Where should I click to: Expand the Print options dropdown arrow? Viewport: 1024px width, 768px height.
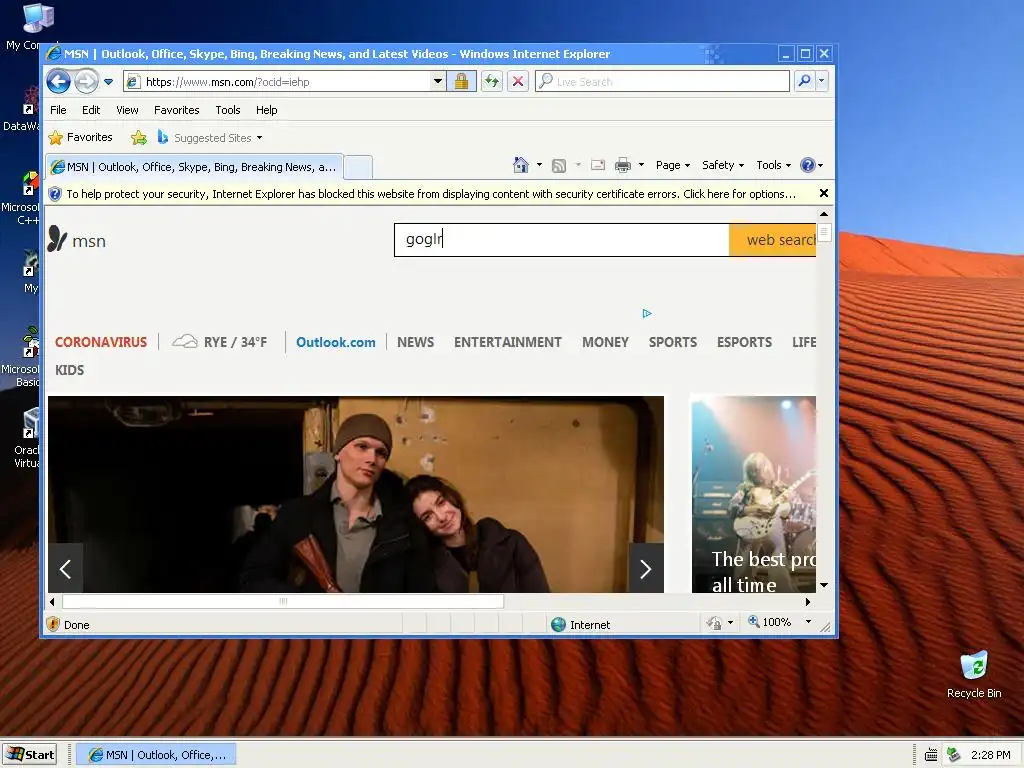641,165
